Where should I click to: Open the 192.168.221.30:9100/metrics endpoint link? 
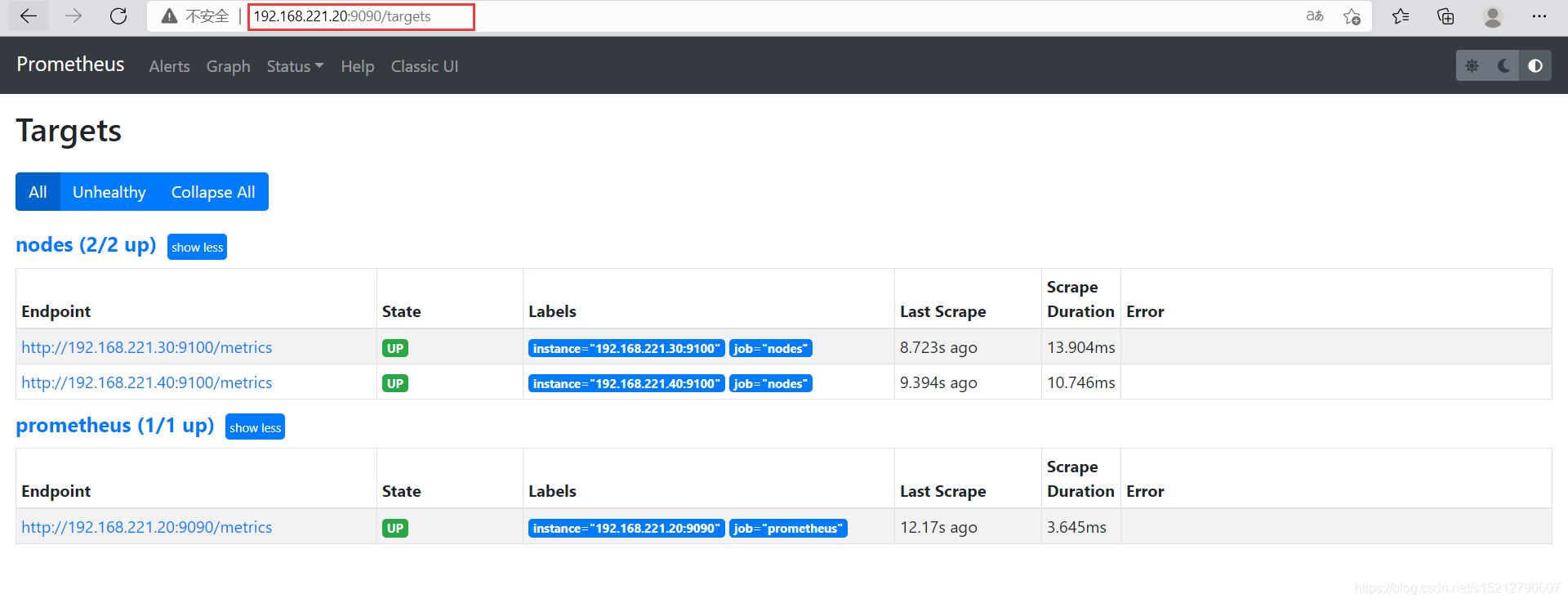click(x=147, y=347)
